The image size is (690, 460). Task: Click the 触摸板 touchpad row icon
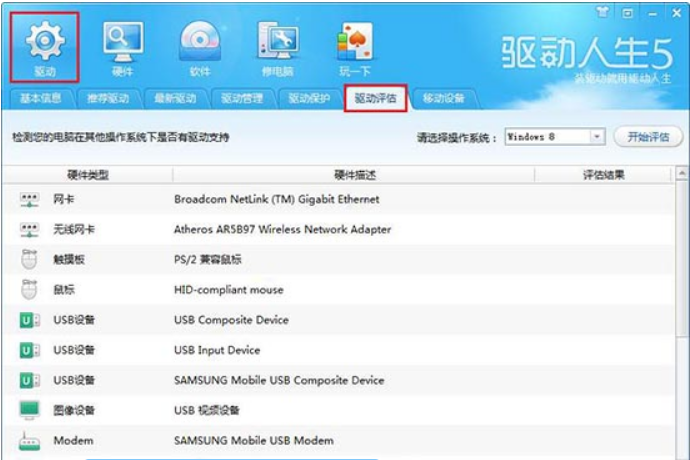point(29,259)
